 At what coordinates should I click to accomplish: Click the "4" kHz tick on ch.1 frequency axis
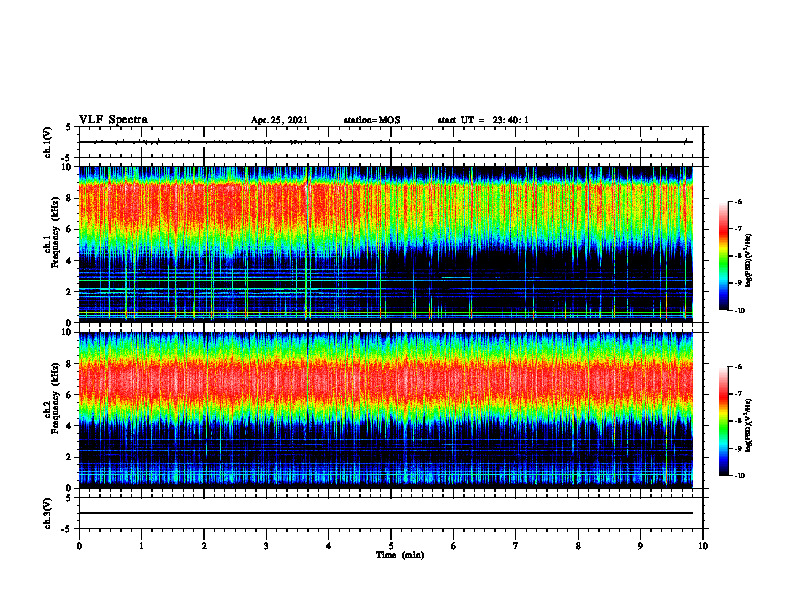pyautogui.click(x=69, y=261)
